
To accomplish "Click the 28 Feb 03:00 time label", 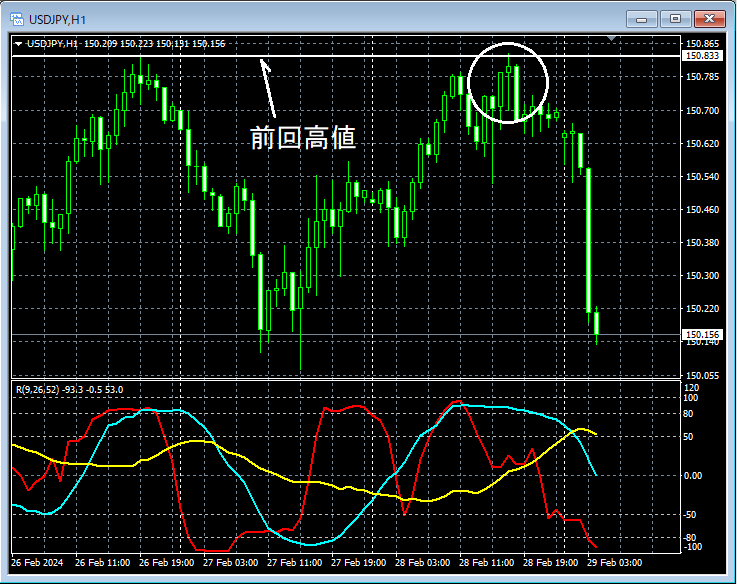I will [x=423, y=563].
